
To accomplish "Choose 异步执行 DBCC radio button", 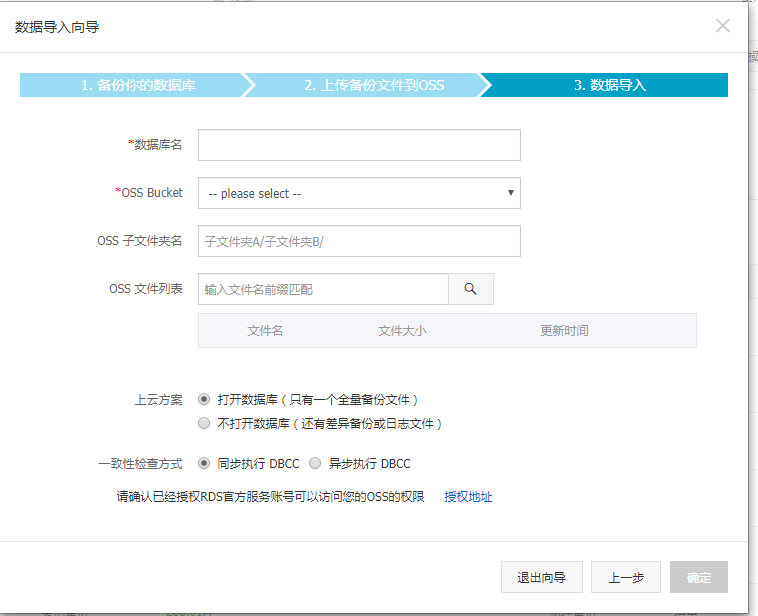I will 315,463.
